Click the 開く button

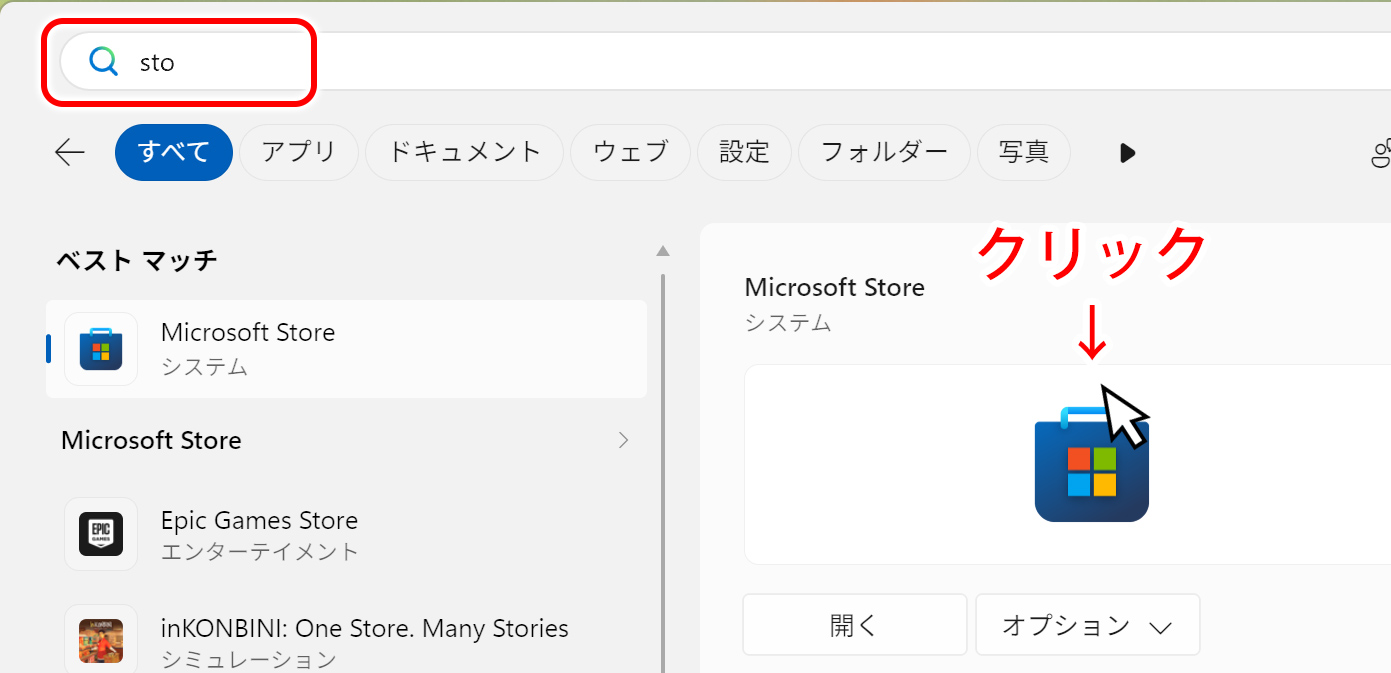pyautogui.click(x=855, y=625)
